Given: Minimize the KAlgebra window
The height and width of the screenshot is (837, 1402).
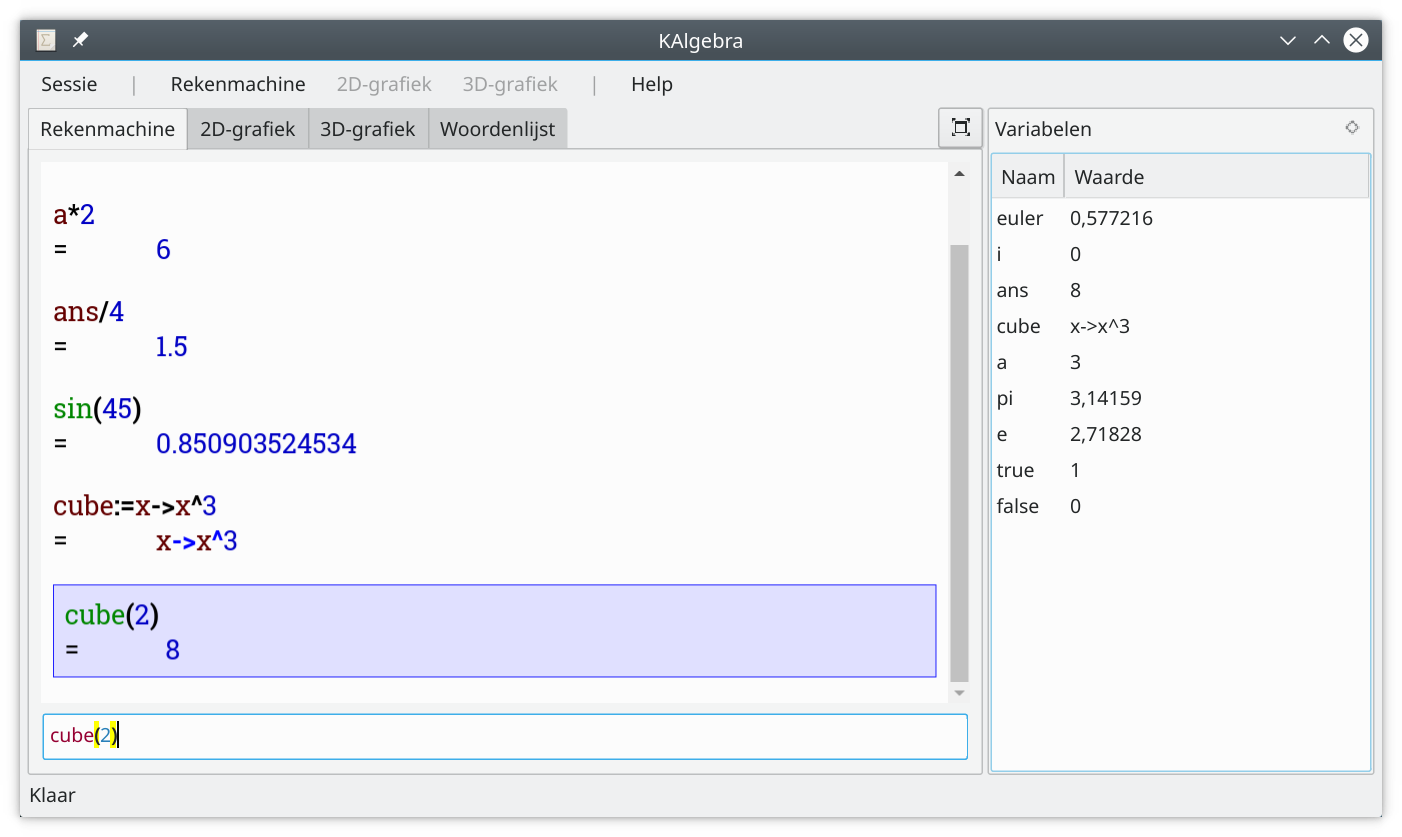Looking at the screenshot, I should click(x=1288, y=40).
